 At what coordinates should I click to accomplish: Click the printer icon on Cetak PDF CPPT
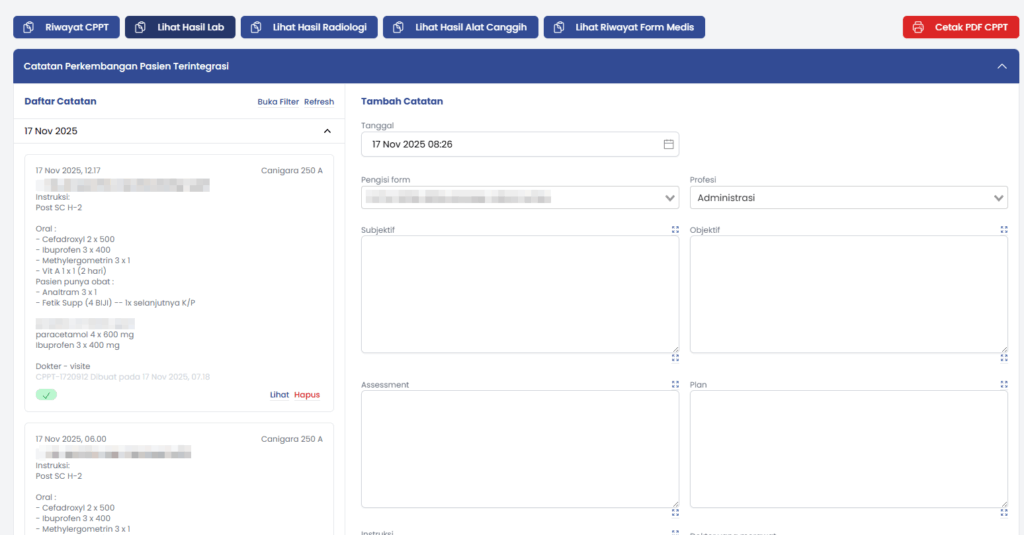coord(919,27)
